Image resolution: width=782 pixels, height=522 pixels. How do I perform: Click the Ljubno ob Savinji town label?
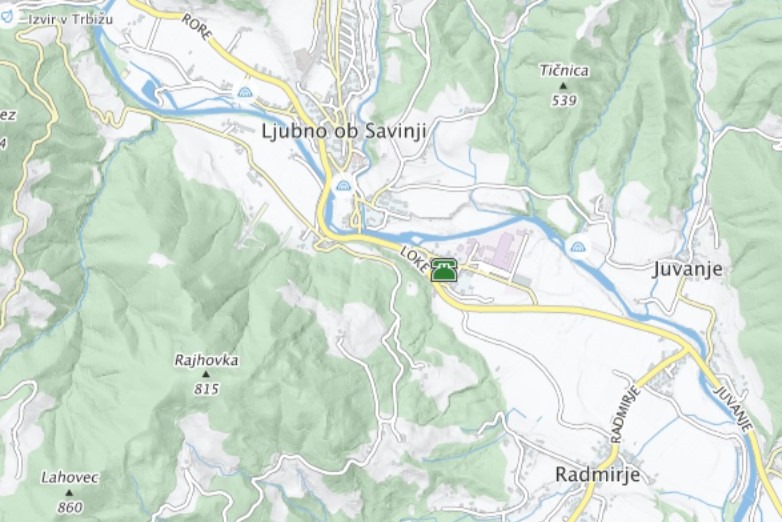pos(344,131)
